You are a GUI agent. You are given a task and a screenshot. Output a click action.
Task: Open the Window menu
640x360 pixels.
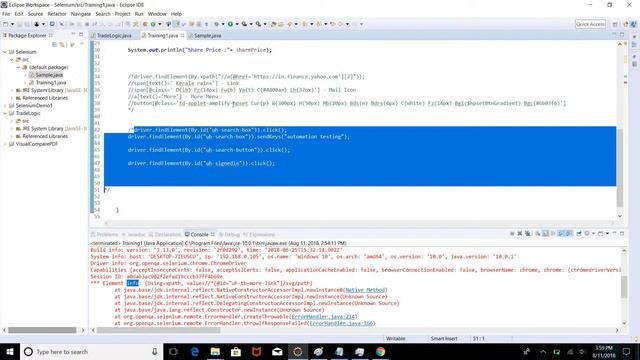(157, 14)
